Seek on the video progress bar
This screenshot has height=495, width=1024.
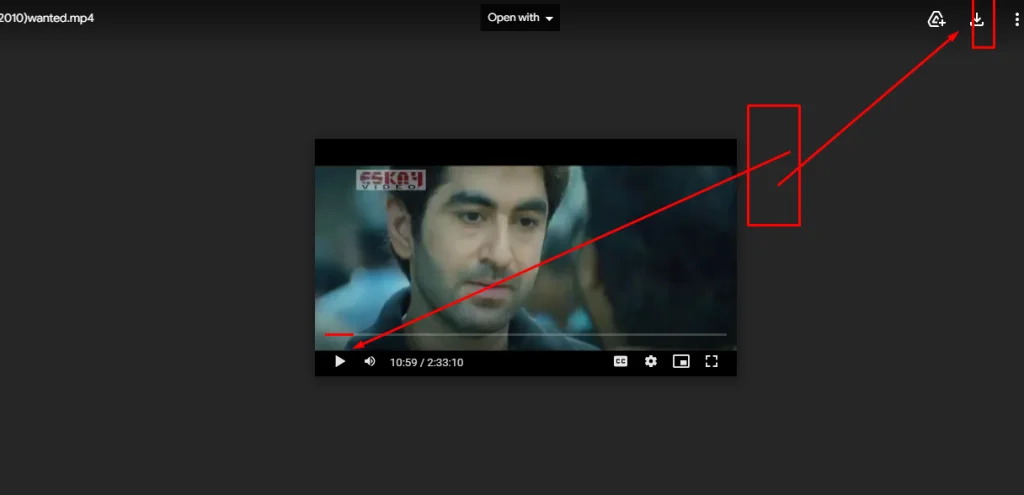(526, 334)
